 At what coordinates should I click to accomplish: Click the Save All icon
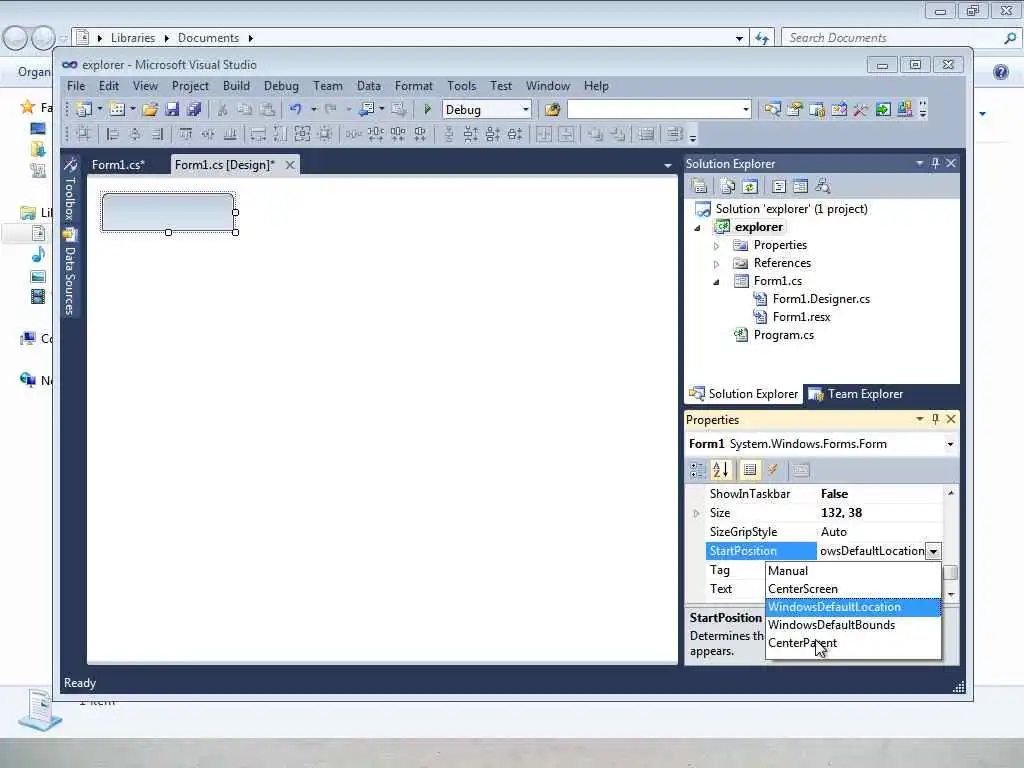pos(194,110)
